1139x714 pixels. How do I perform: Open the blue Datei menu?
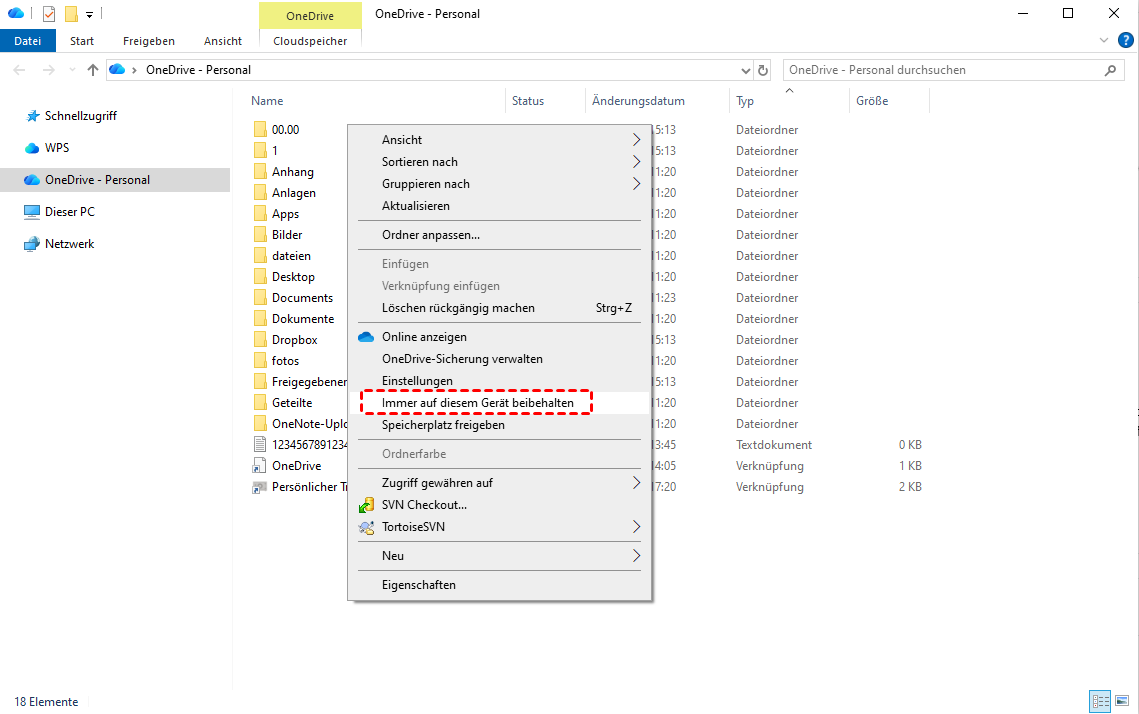(28, 41)
